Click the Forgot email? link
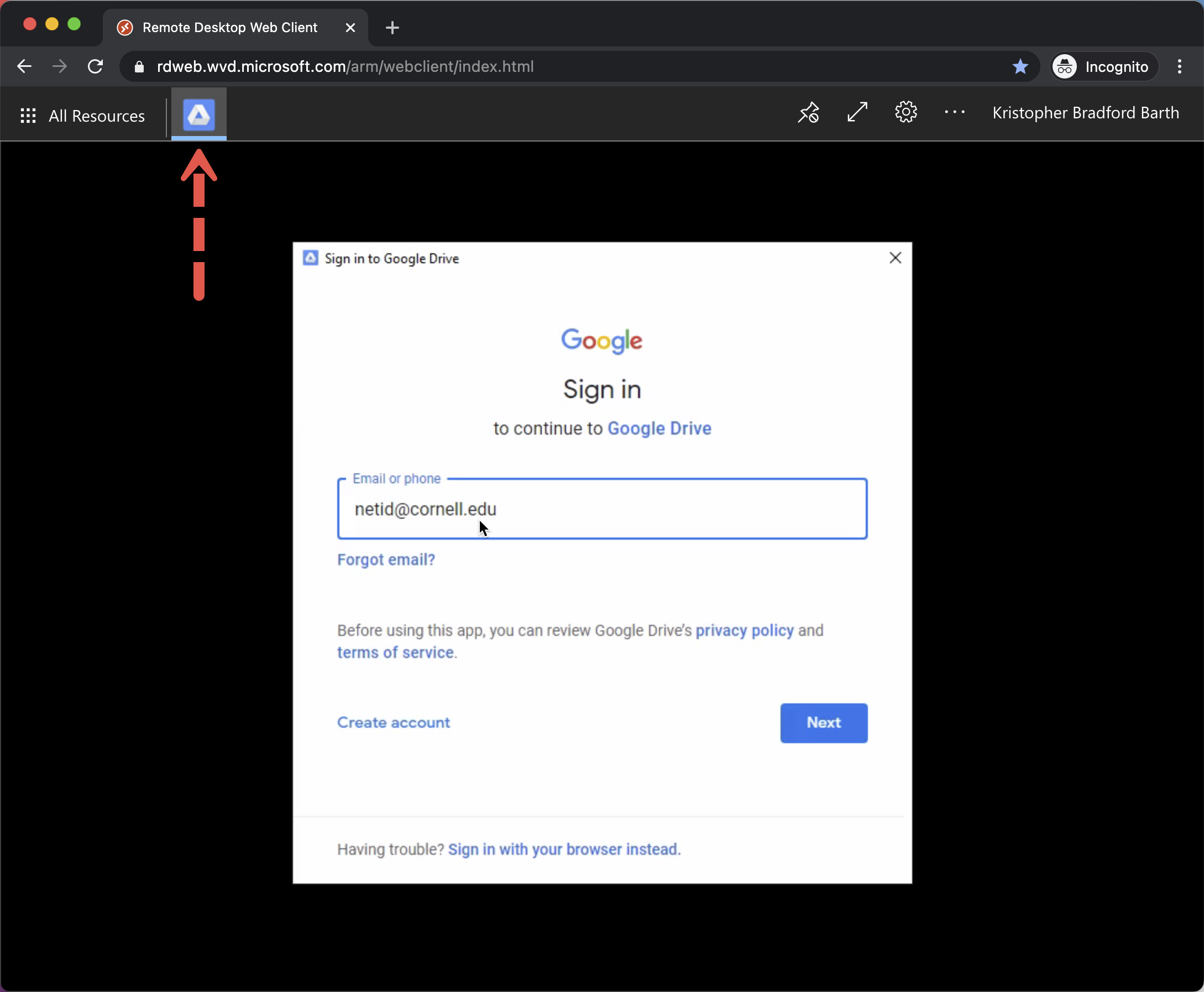Screen dimensions: 1204x992 click(386, 560)
